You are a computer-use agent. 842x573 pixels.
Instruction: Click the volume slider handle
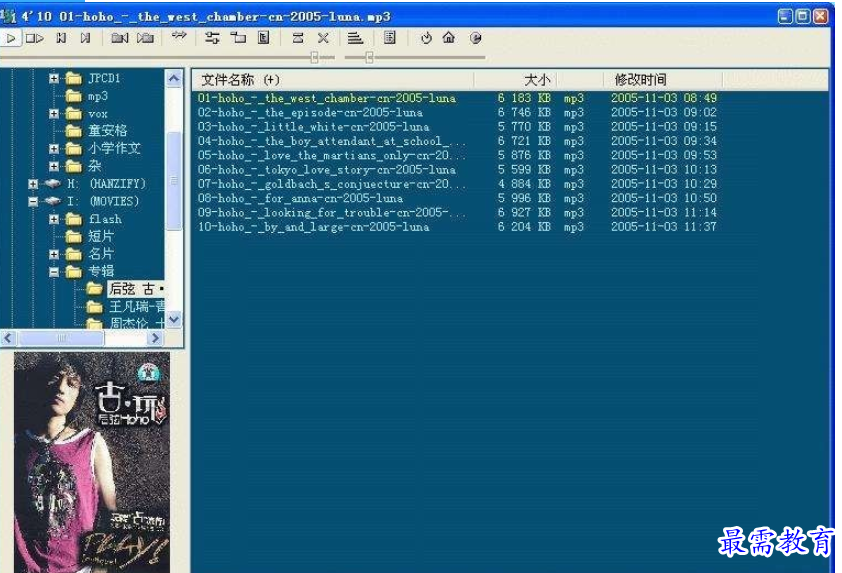(369, 57)
